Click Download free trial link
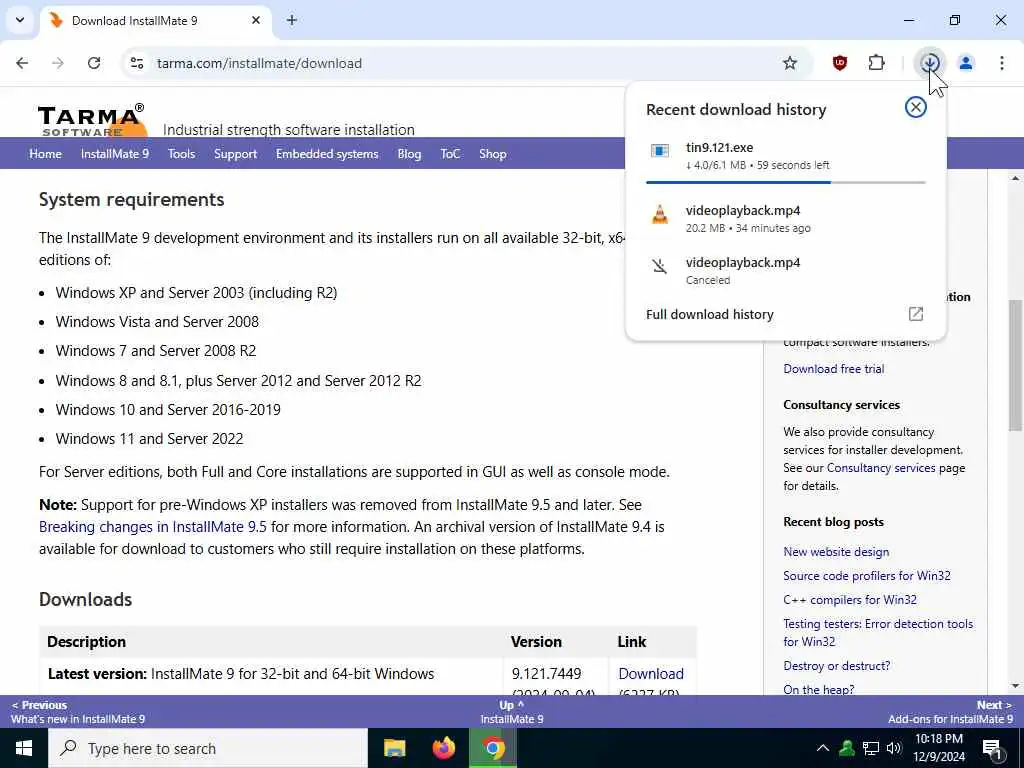The image size is (1024, 768). [834, 369]
